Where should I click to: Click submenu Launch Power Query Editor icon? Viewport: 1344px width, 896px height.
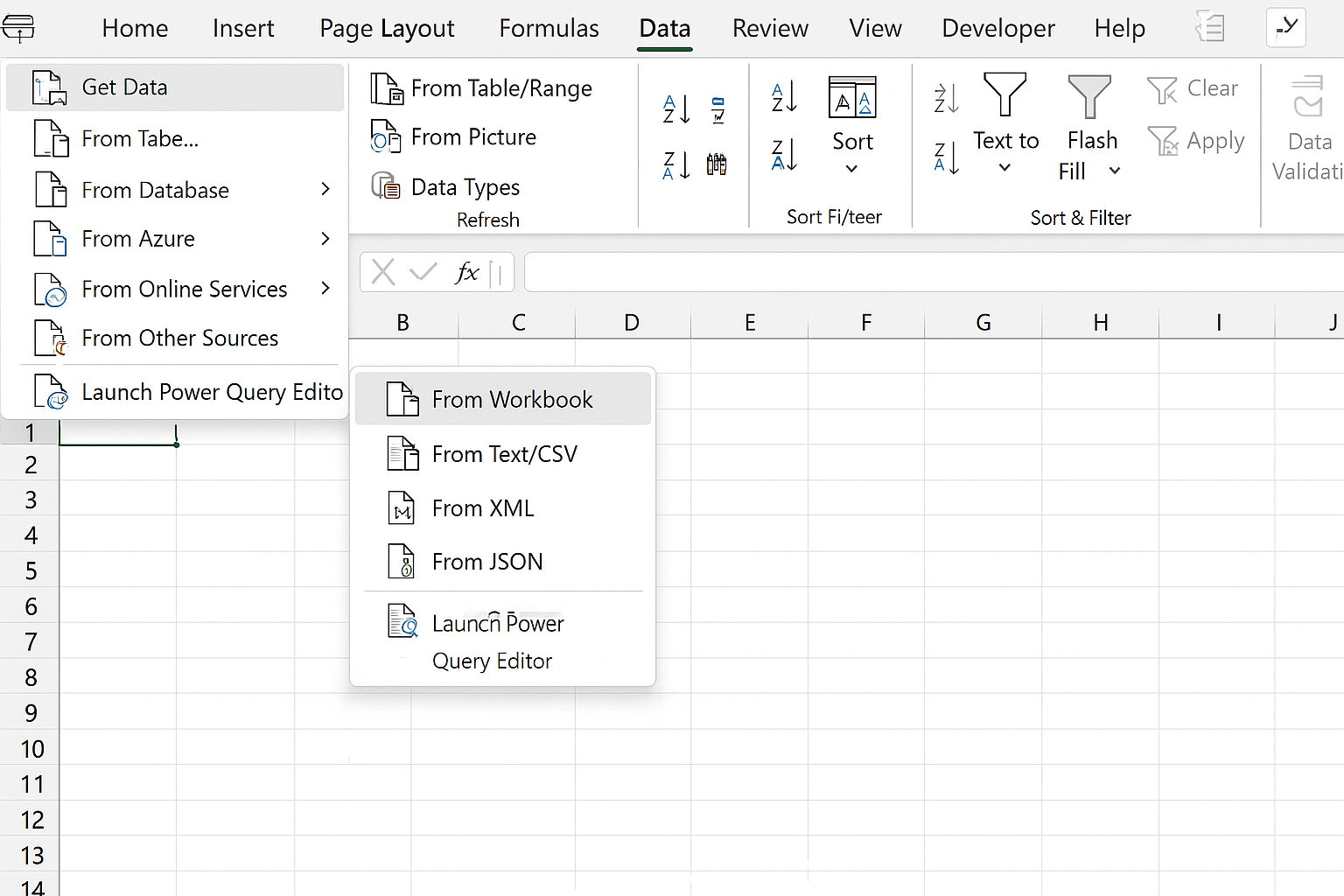point(402,621)
